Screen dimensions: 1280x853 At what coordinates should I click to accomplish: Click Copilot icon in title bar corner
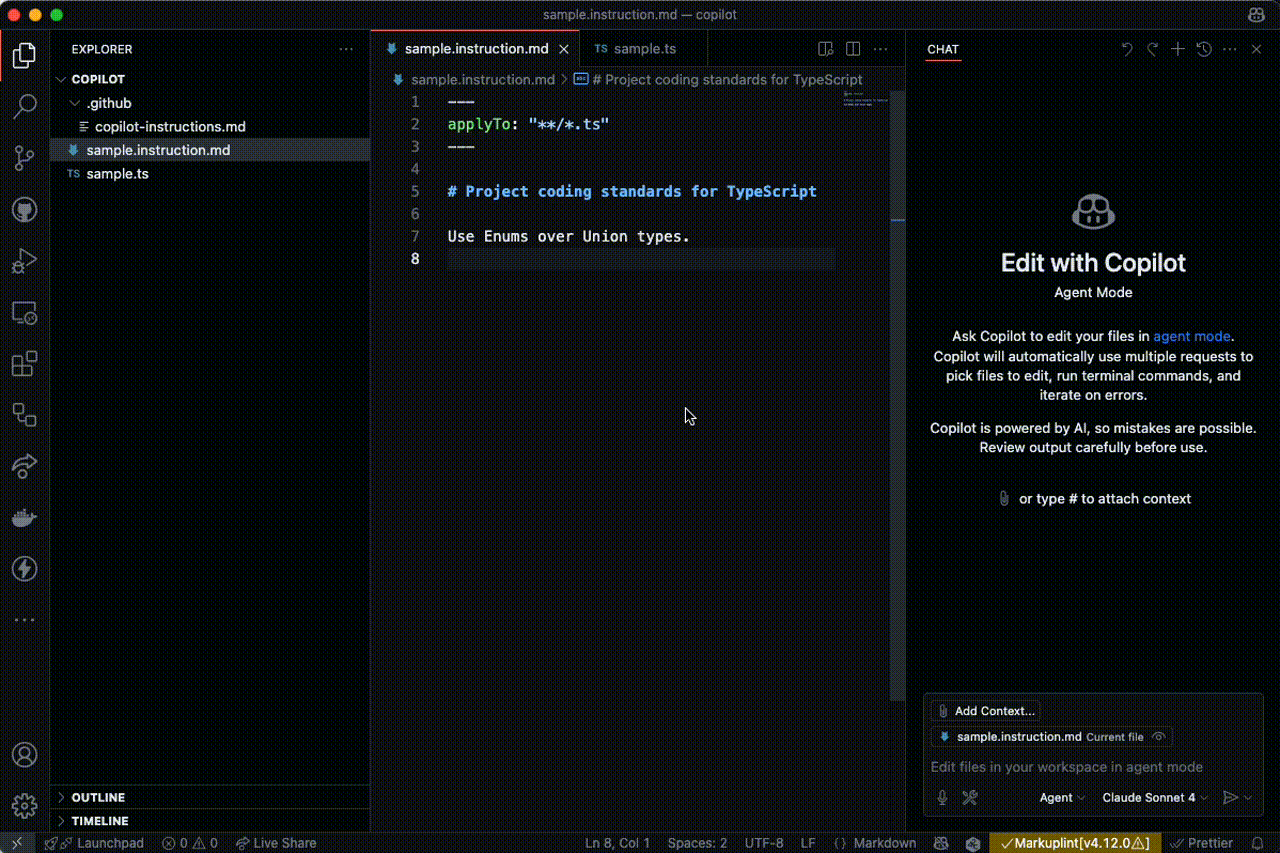[1256, 15]
